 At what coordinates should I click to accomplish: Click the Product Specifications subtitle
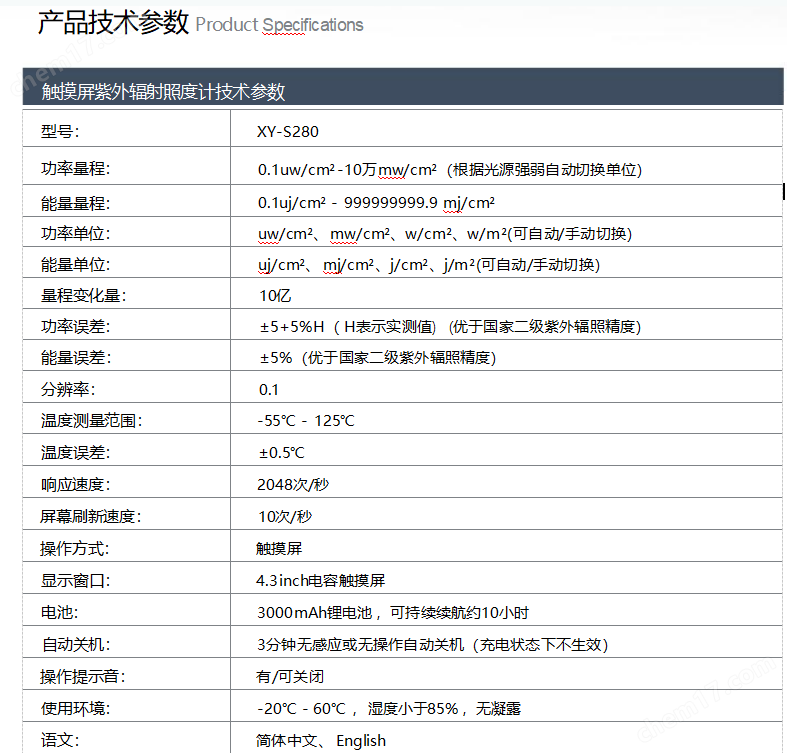point(279,25)
